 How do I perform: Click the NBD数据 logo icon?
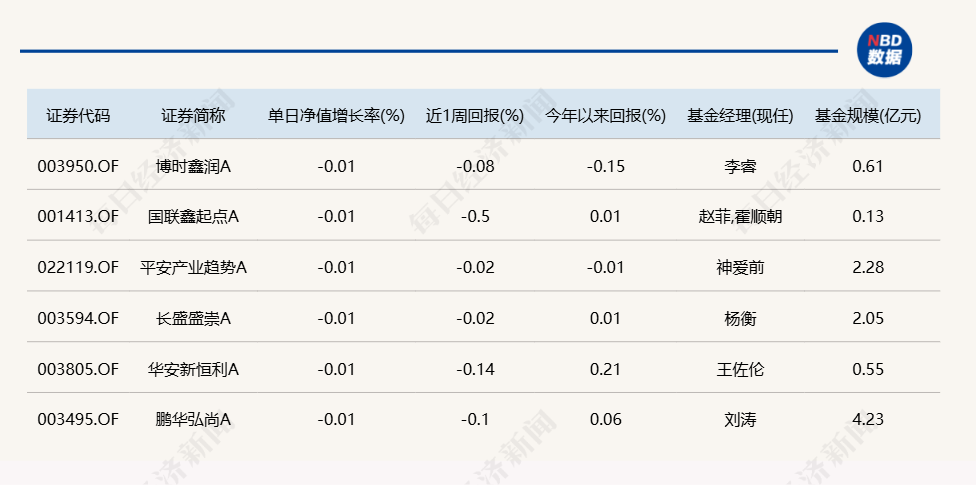tap(884, 50)
